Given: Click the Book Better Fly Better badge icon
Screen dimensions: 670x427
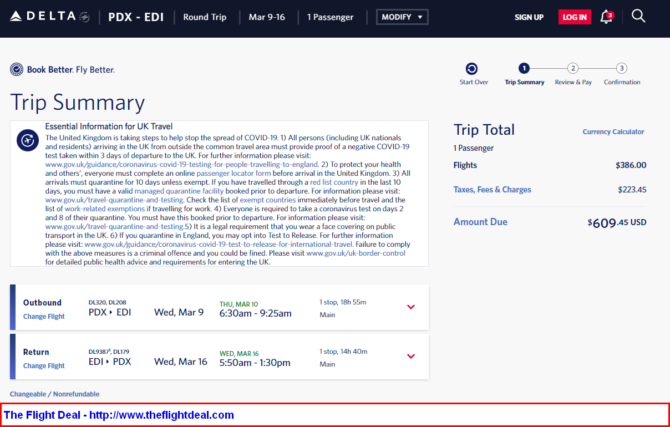Looking at the screenshot, I should 17,69.
